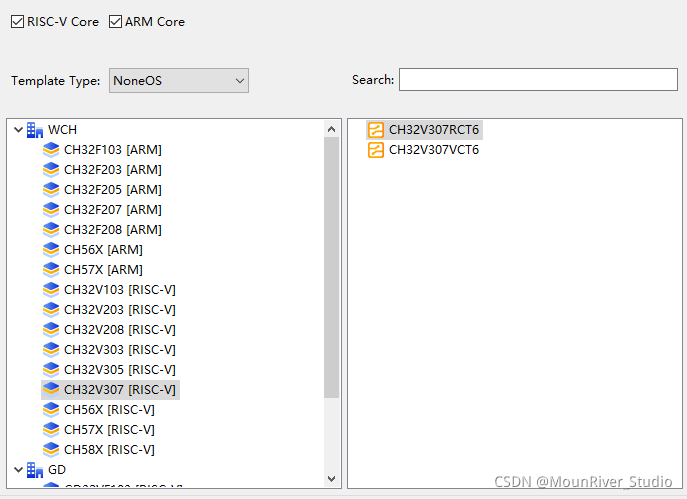Viewport: 687px width, 499px height.
Task: Click the CH32V303 [RISC-V] series icon
Action: (51, 350)
